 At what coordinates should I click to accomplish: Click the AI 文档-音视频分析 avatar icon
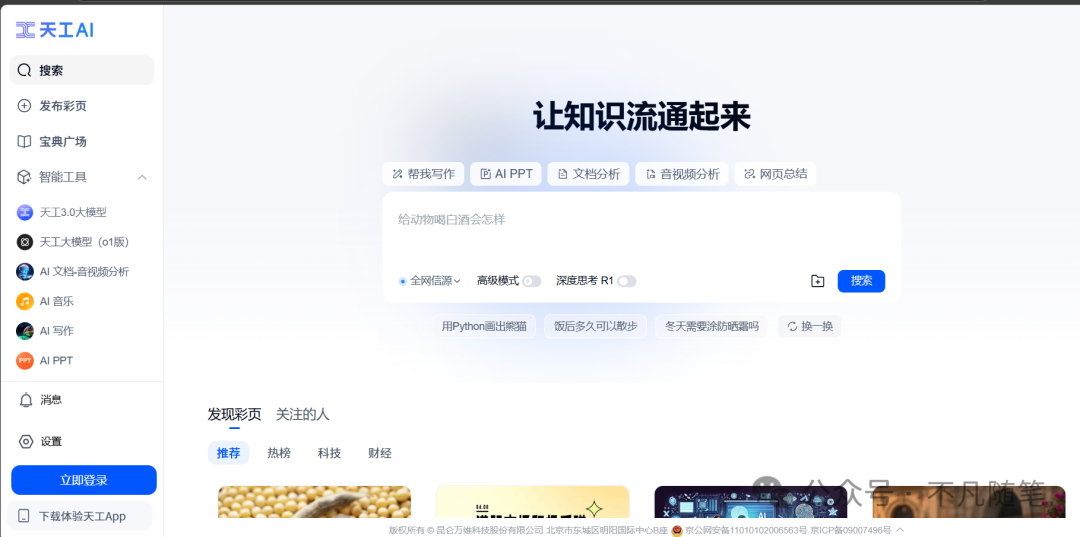click(25, 271)
